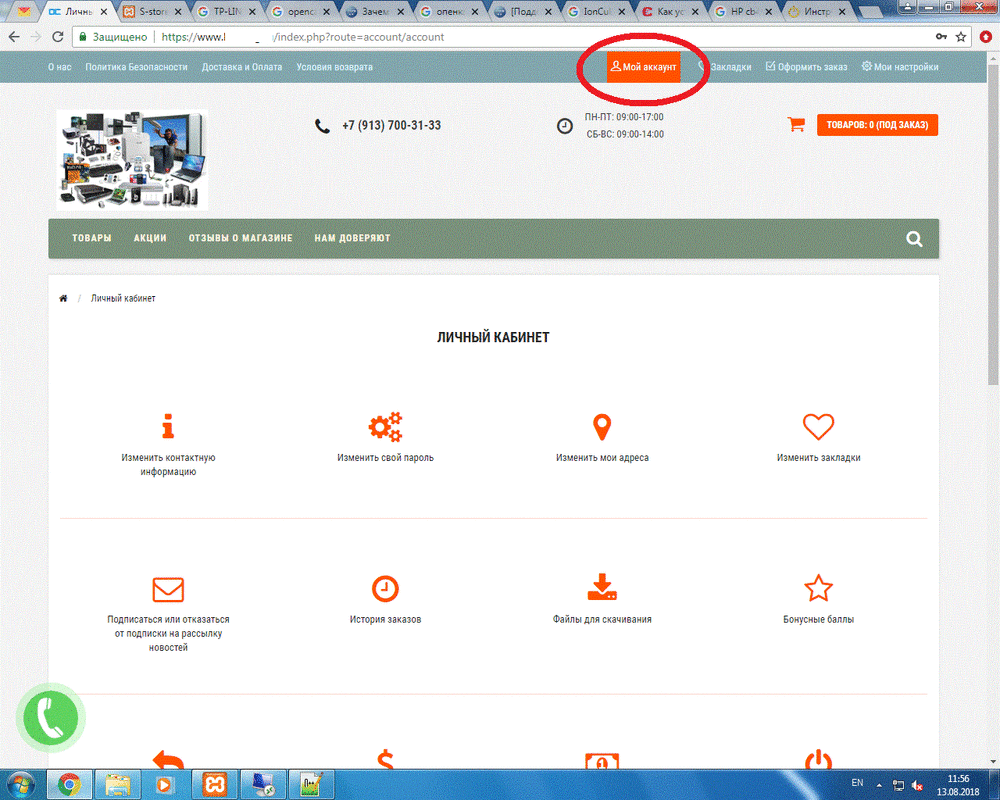Click the map pin icon for addresses

pyautogui.click(x=601, y=427)
